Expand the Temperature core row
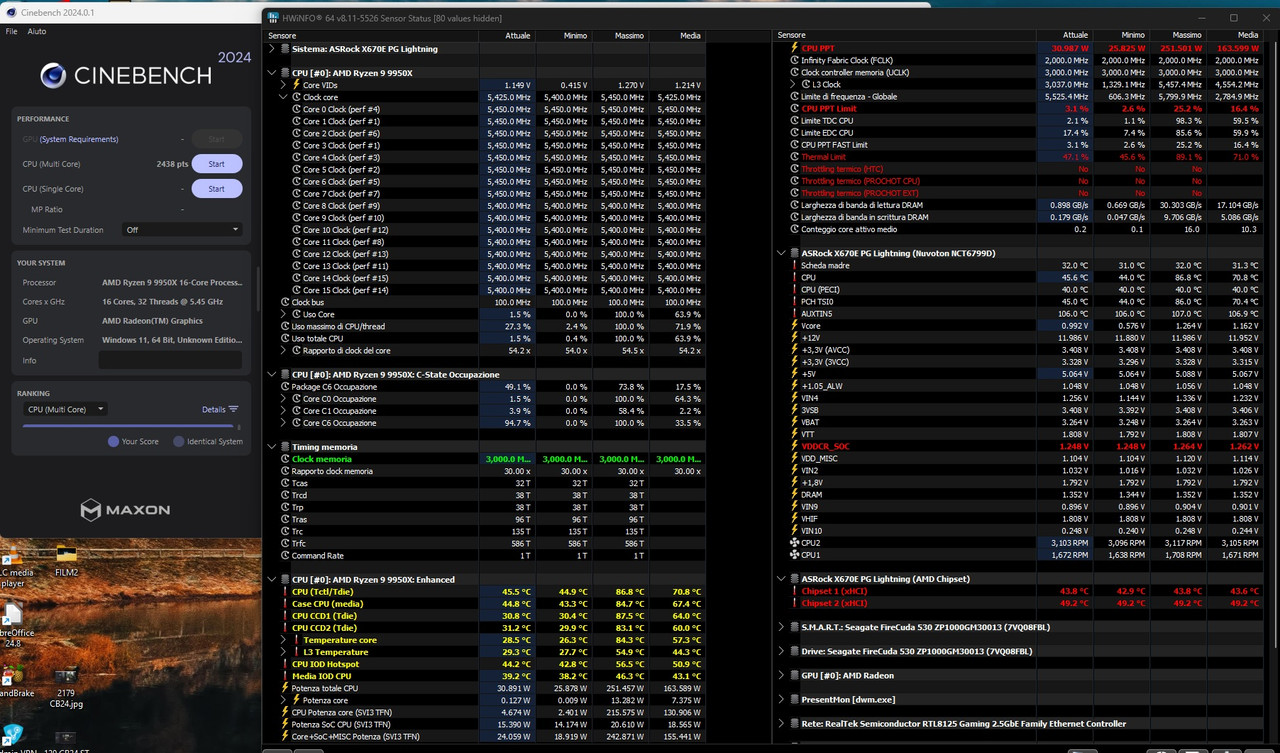1280x753 pixels. click(283, 640)
